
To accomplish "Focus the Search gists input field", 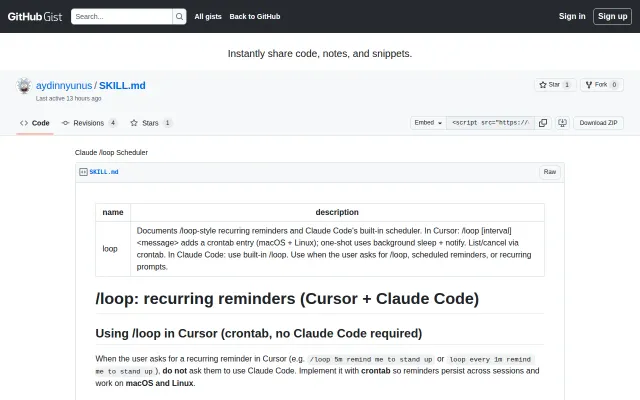I will point(122,16).
